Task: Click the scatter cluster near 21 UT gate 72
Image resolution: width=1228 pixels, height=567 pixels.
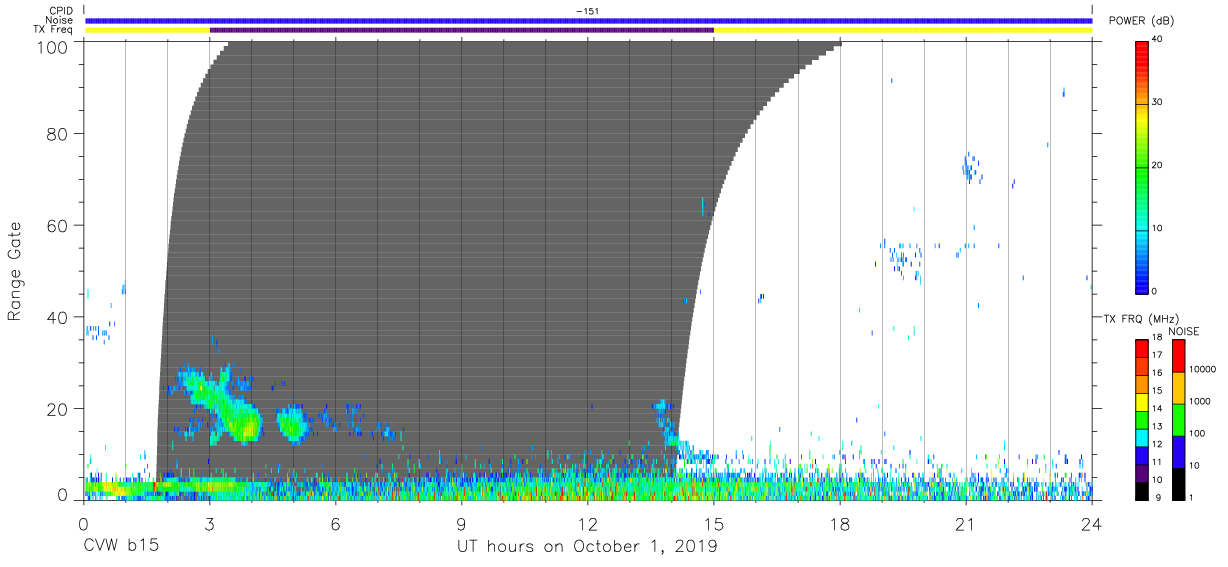Action: (969, 166)
